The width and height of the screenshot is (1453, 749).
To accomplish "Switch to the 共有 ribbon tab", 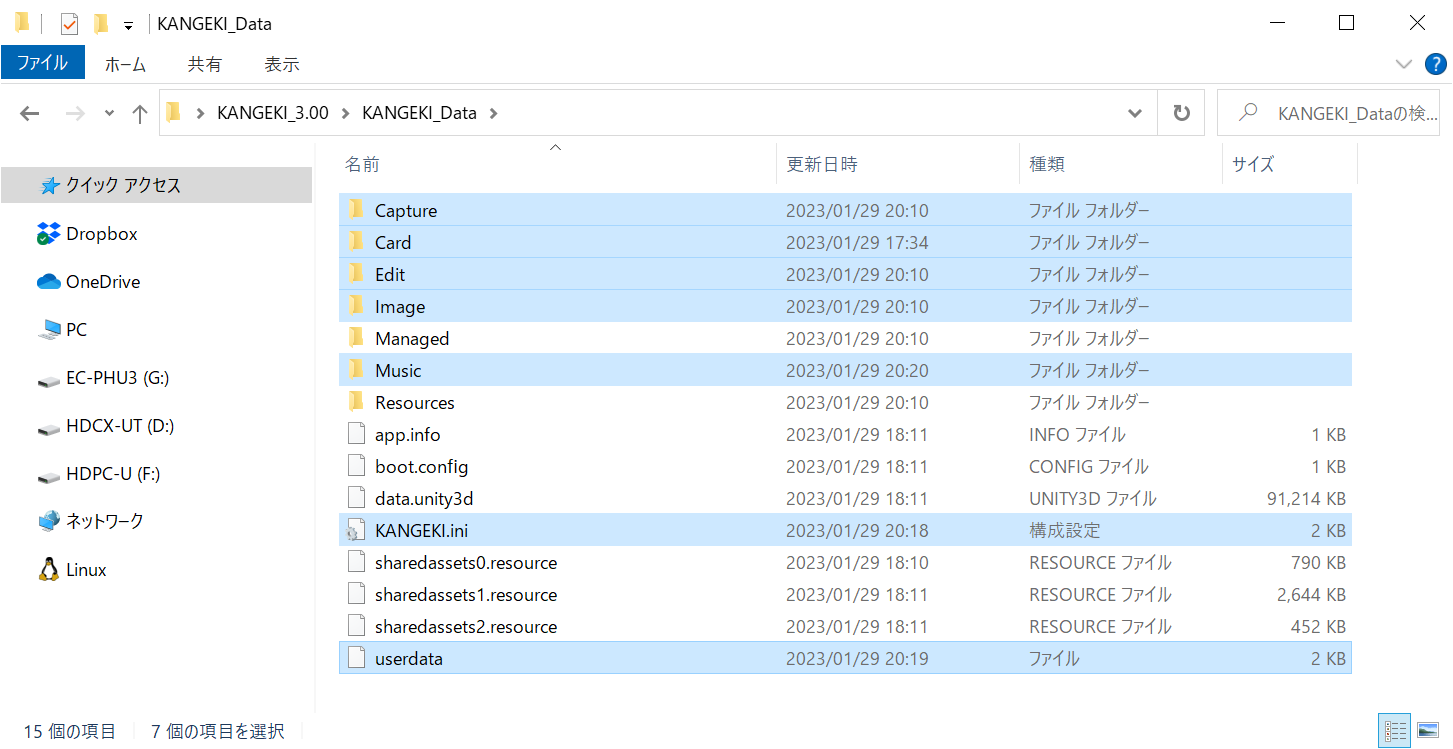I will (205, 64).
